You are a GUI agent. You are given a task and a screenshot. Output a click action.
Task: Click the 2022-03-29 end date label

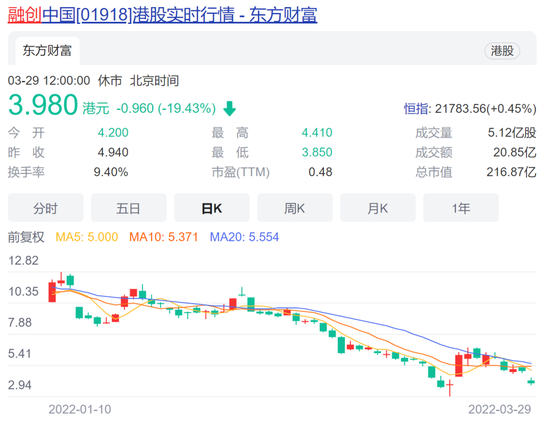499,409
